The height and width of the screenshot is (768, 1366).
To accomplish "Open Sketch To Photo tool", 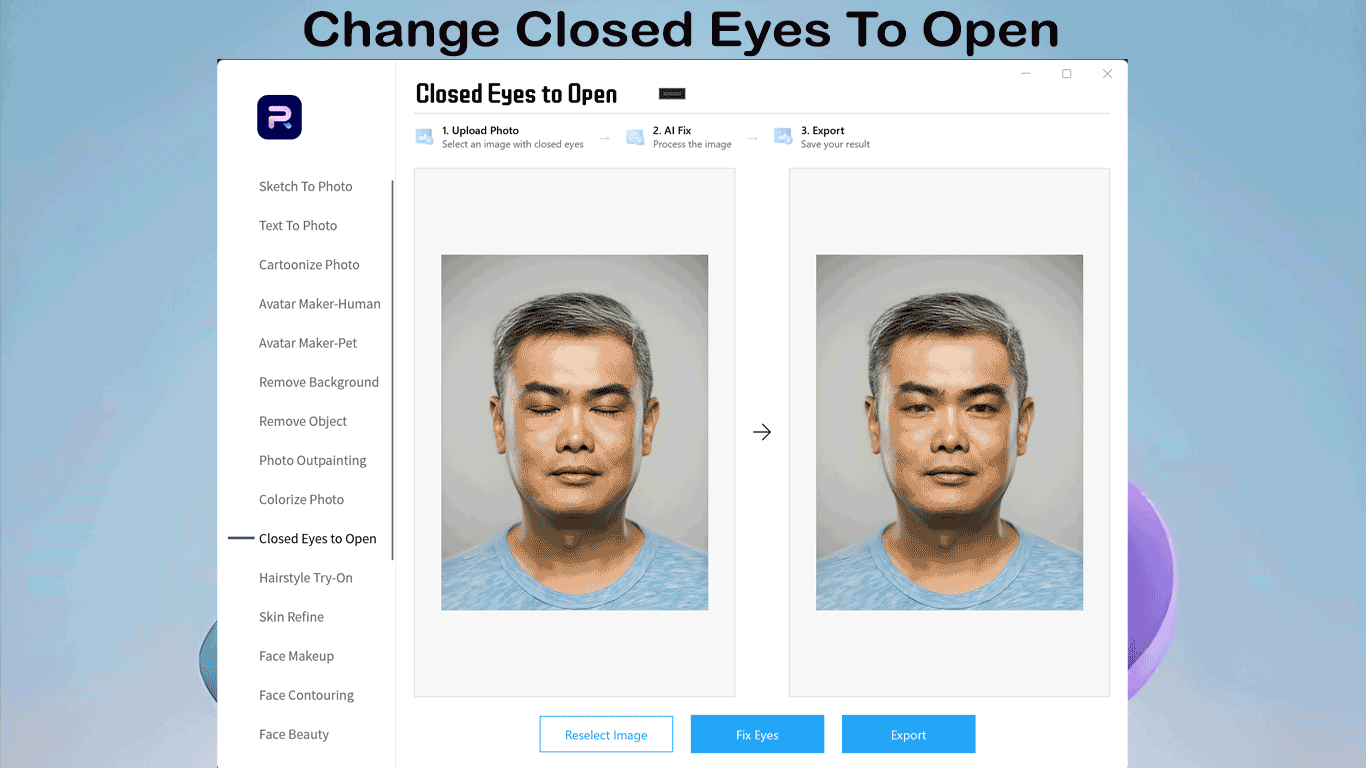I will click(x=305, y=186).
